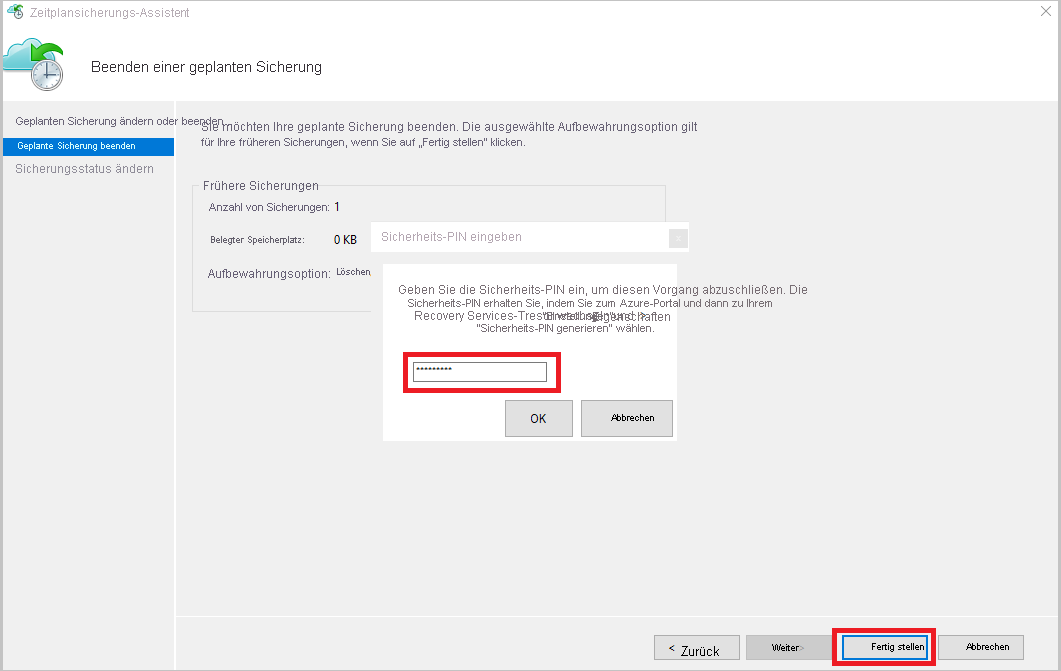Click the Anzahl von Sicherungen value 1
The width and height of the screenshot is (1061, 671).
tap(337, 207)
